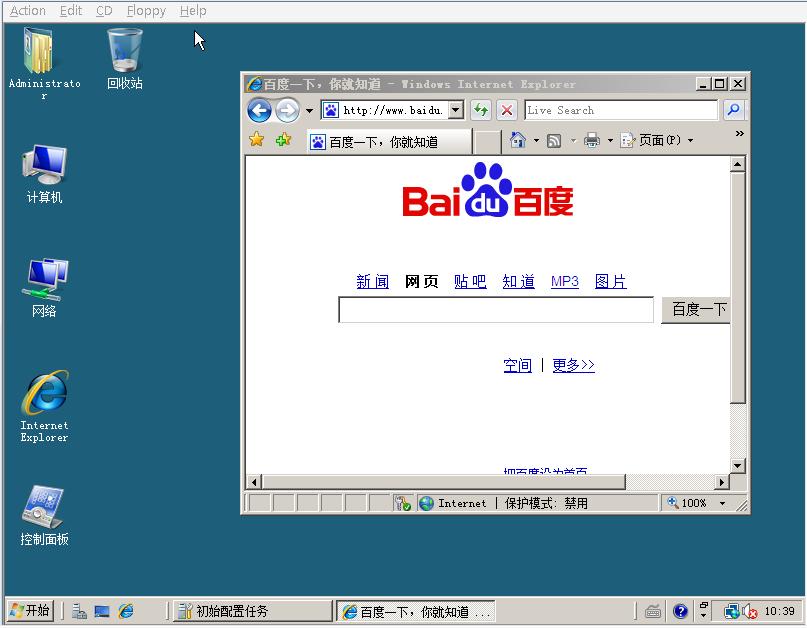Click the magnifier search button
This screenshot has width=807, height=628.
click(733, 110)
